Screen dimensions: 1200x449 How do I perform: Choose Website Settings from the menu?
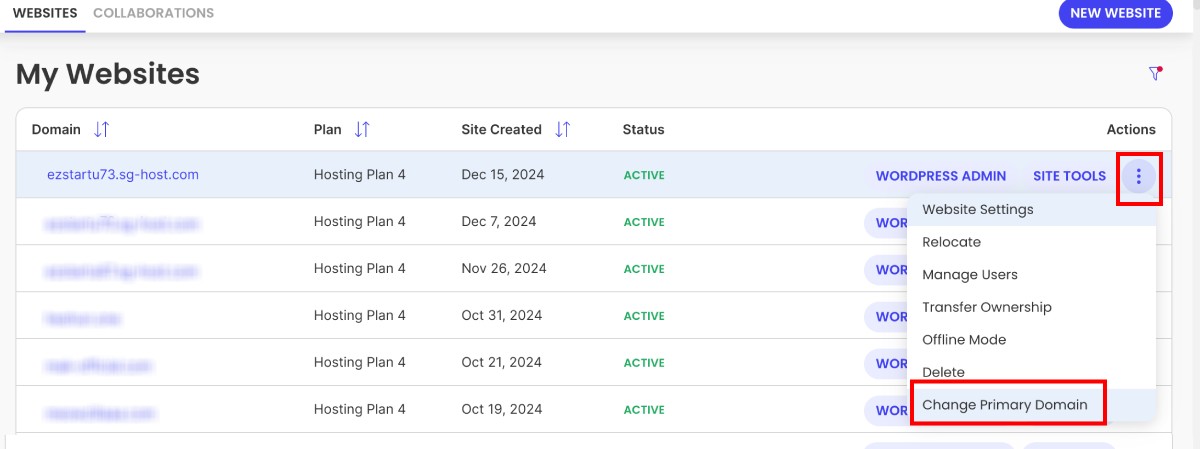pyautogui.click(x=977, y=210)
